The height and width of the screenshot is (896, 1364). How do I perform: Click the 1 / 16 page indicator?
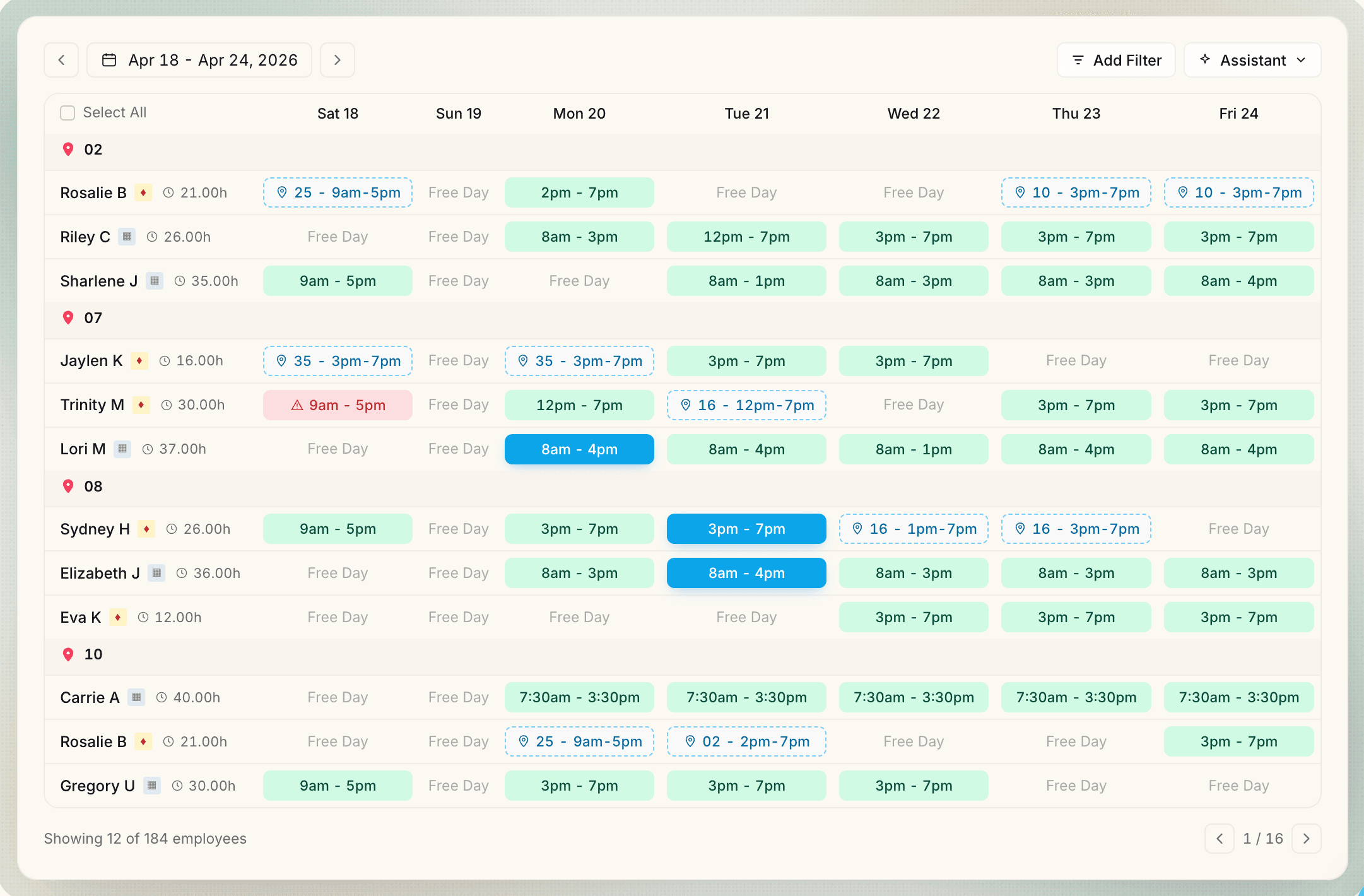tap(1262, 839)
